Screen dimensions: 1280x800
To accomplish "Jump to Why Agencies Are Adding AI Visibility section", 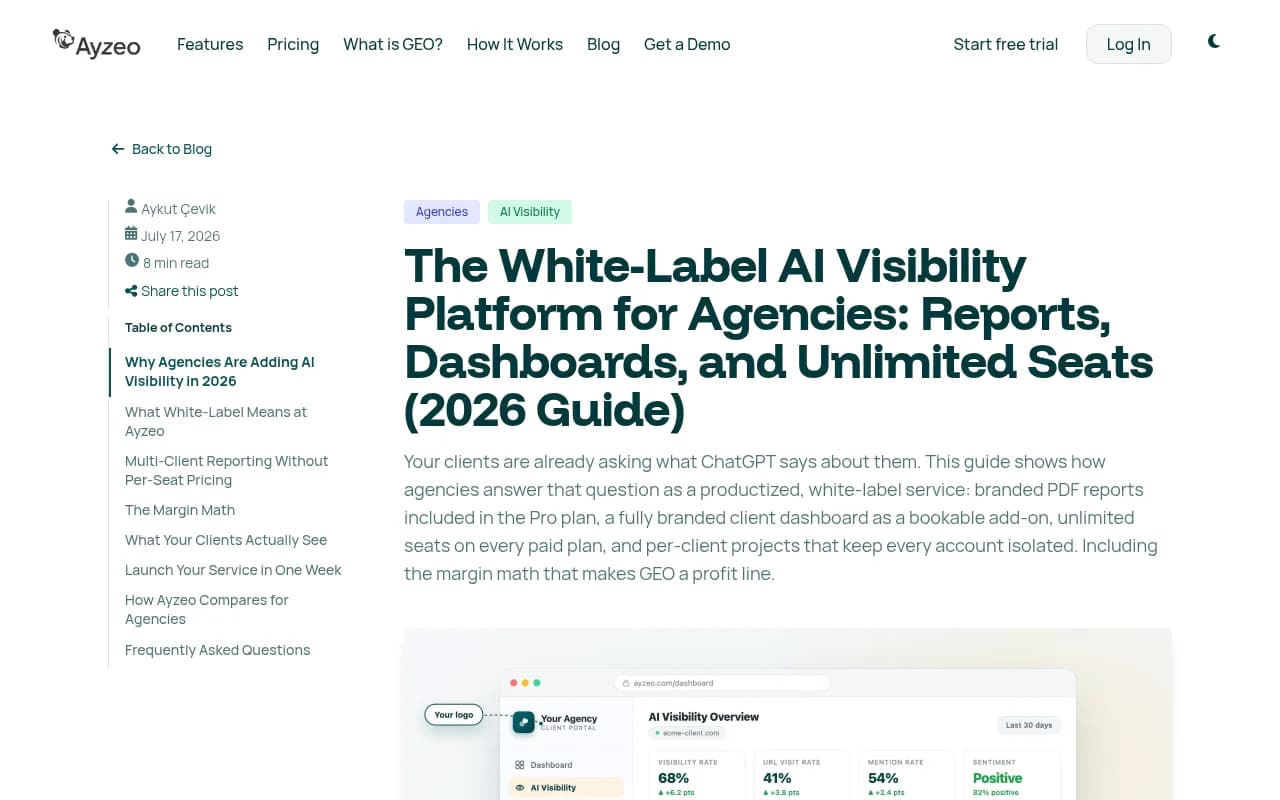I will click(220, 372).
